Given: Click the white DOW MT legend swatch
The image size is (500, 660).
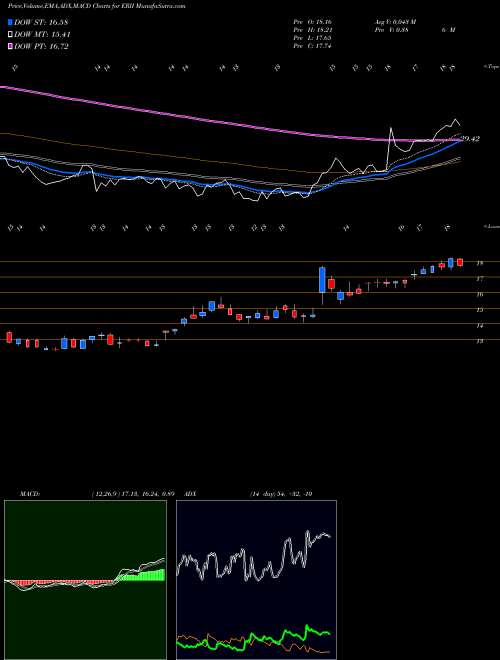Looking at the screenshot, I should pyautogui.click(x=11, y=35).
